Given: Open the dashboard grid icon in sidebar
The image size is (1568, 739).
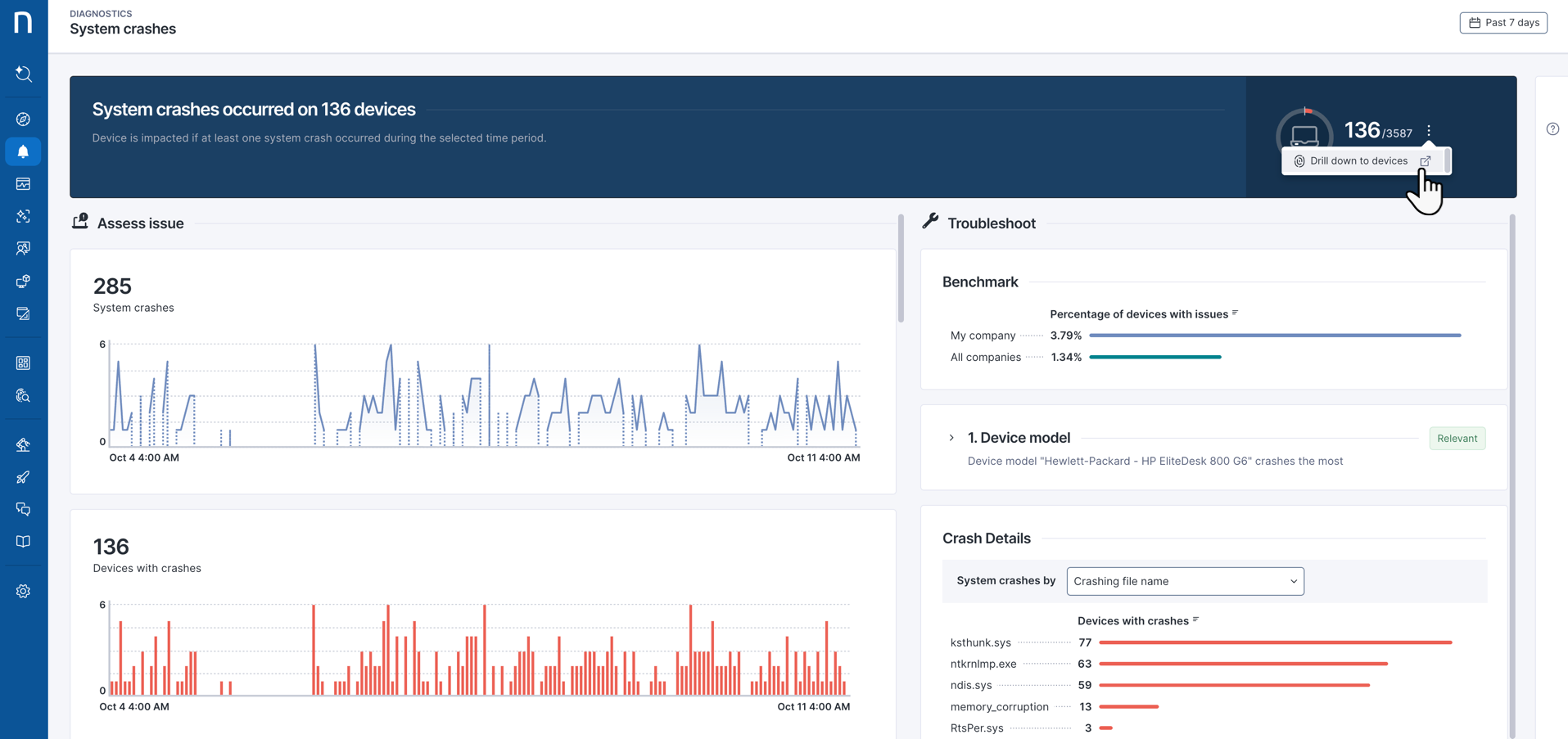Looking at the screenshot, I should pos(23,363).
